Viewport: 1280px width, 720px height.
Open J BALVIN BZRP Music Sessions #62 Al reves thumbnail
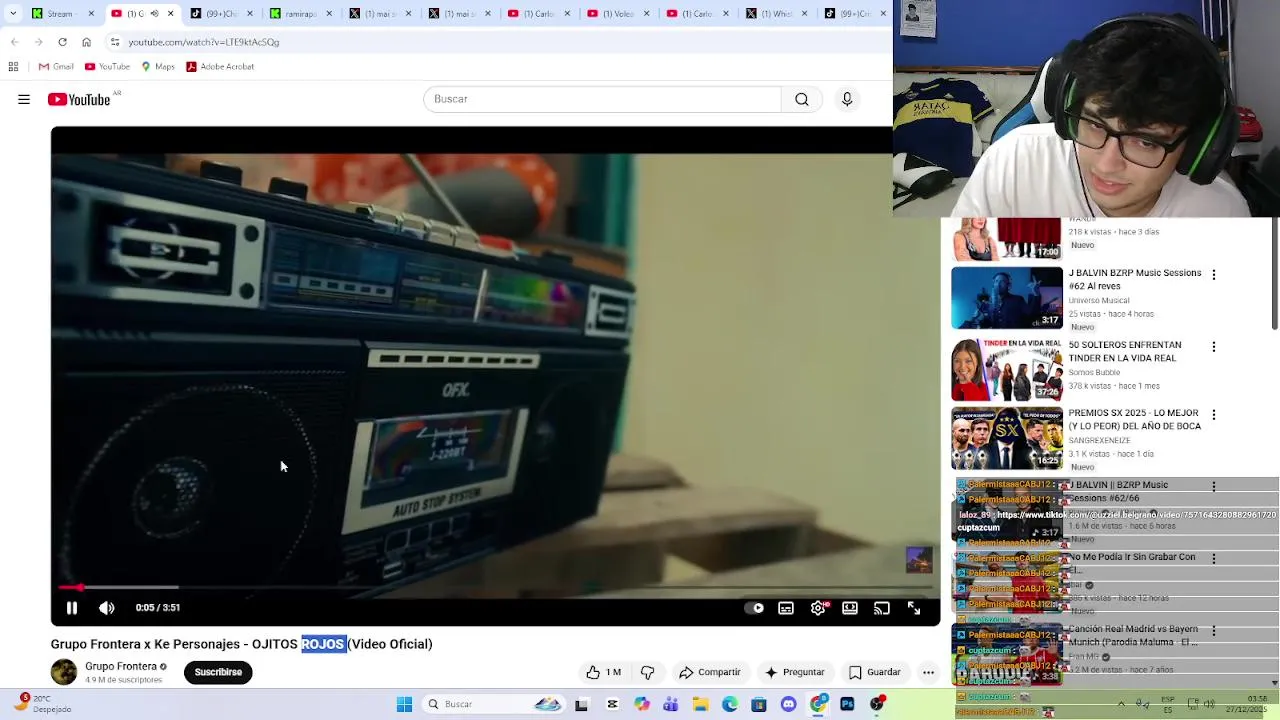coord(1007,297)
